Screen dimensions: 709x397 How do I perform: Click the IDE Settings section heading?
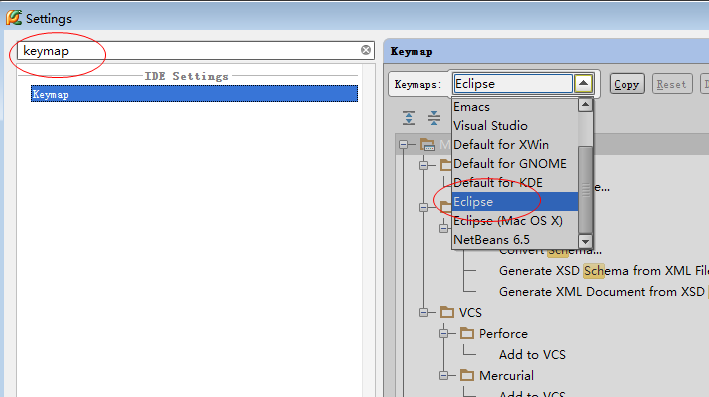186,76
